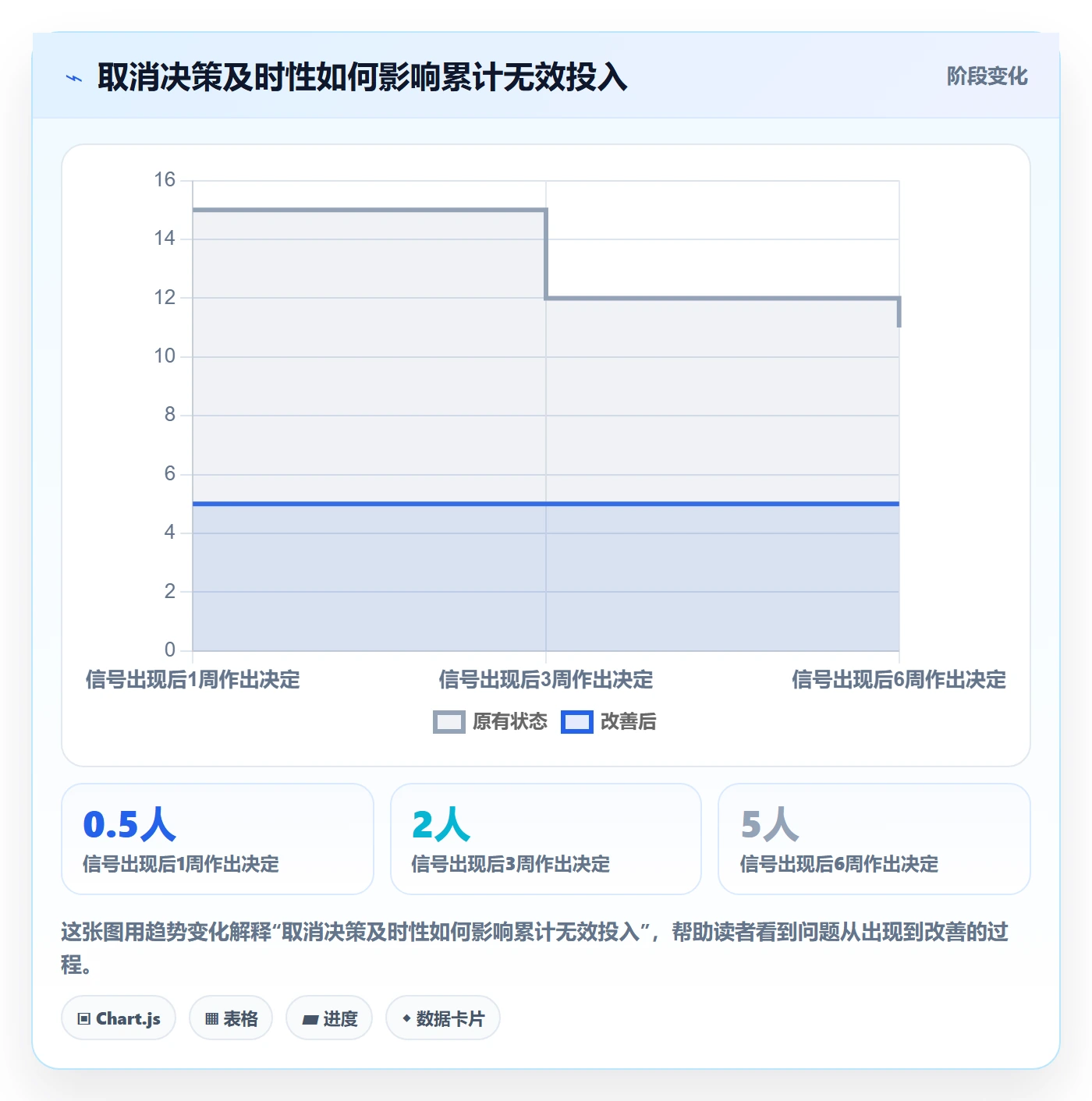
Task: Click x-axis label 信号出现后6周作出决定
Action: click(x=899, y=680)
